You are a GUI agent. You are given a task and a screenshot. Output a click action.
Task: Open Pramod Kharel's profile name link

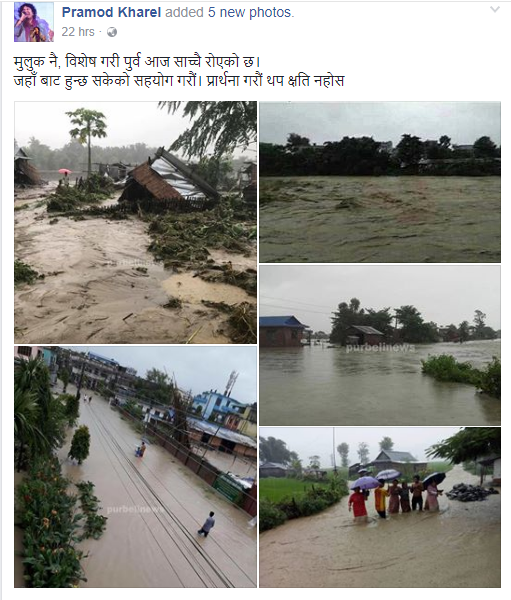(x=111, y=12)
